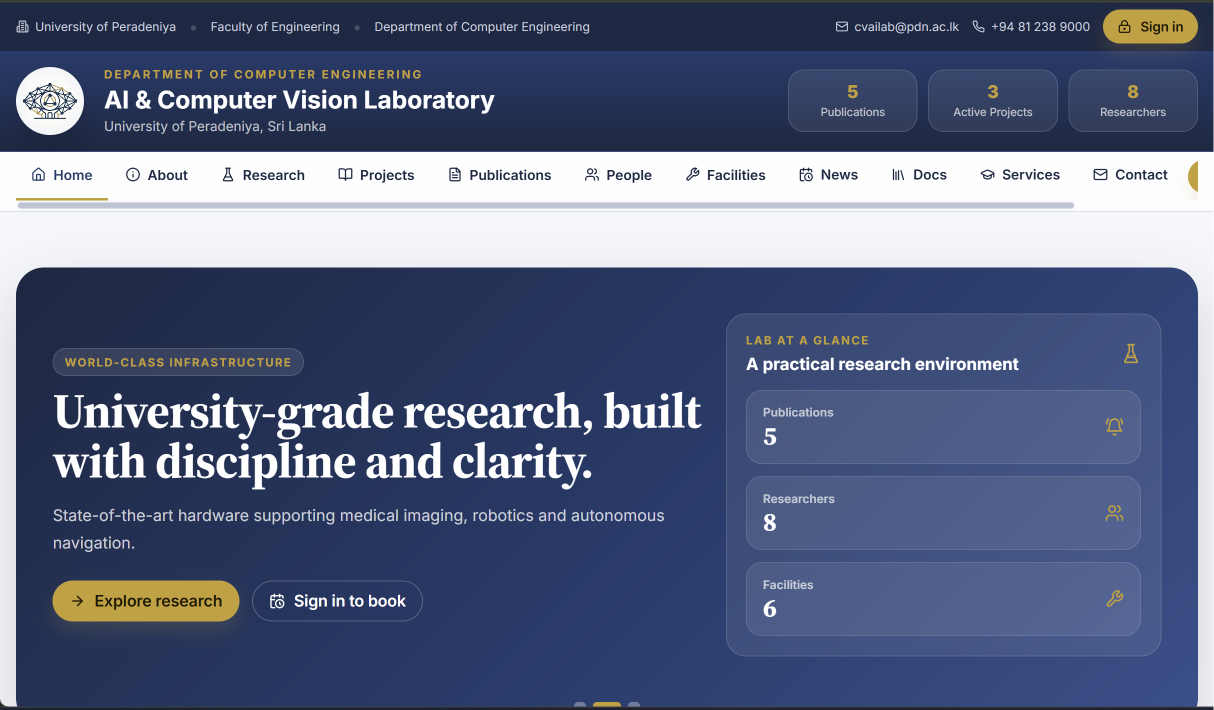Click the header Publications stat card showing 5
The height and width of the screenshot is (710, 1214).
pos(853,101)
